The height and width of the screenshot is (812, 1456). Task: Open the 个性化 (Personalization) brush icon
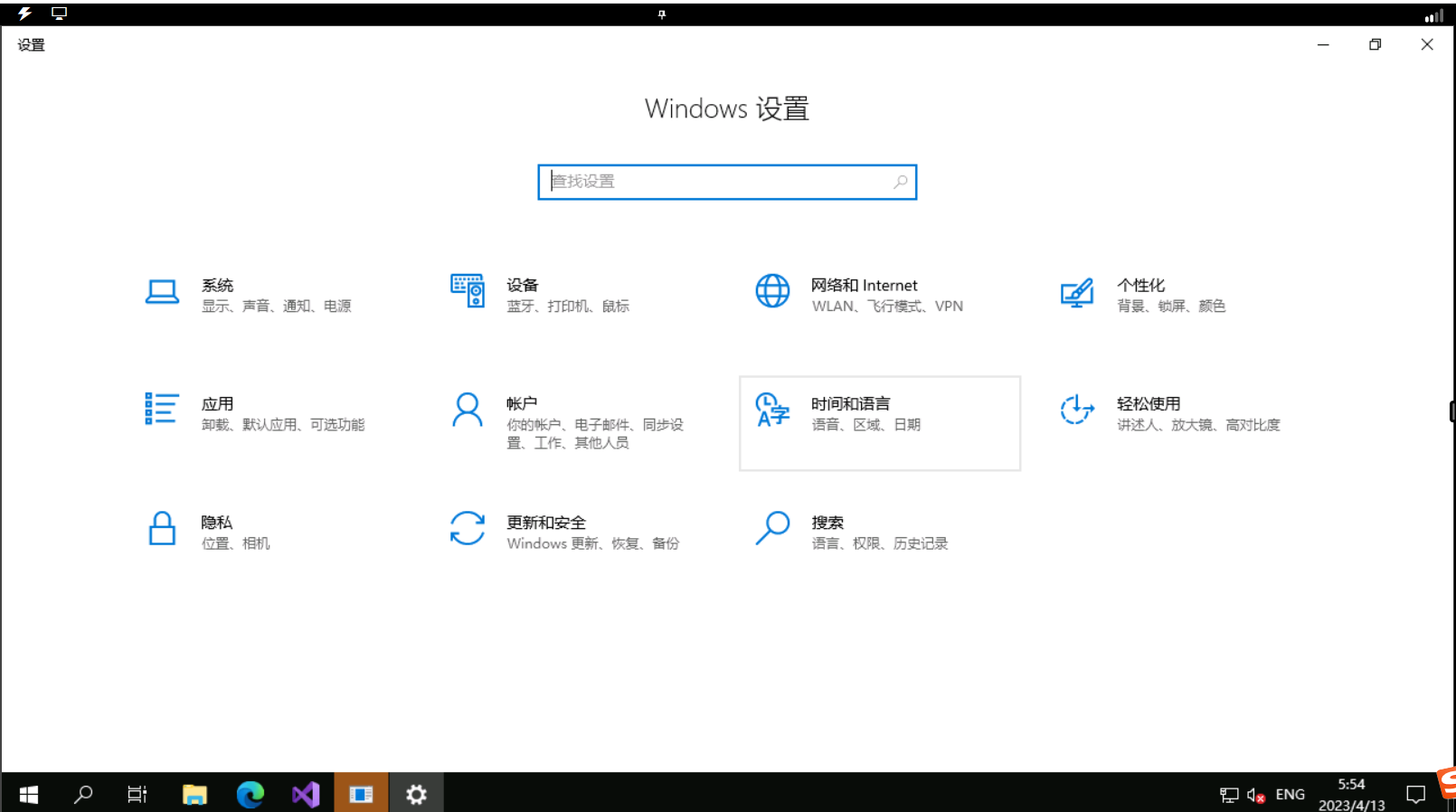1077,292
